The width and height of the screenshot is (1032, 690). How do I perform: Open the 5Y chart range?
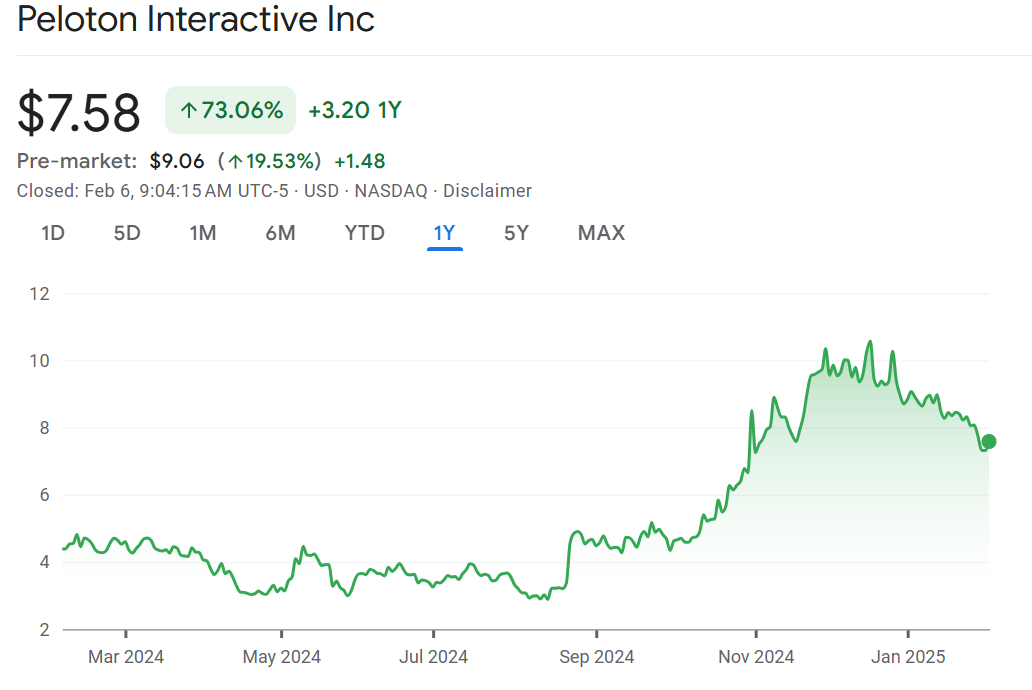click(516, 233)
